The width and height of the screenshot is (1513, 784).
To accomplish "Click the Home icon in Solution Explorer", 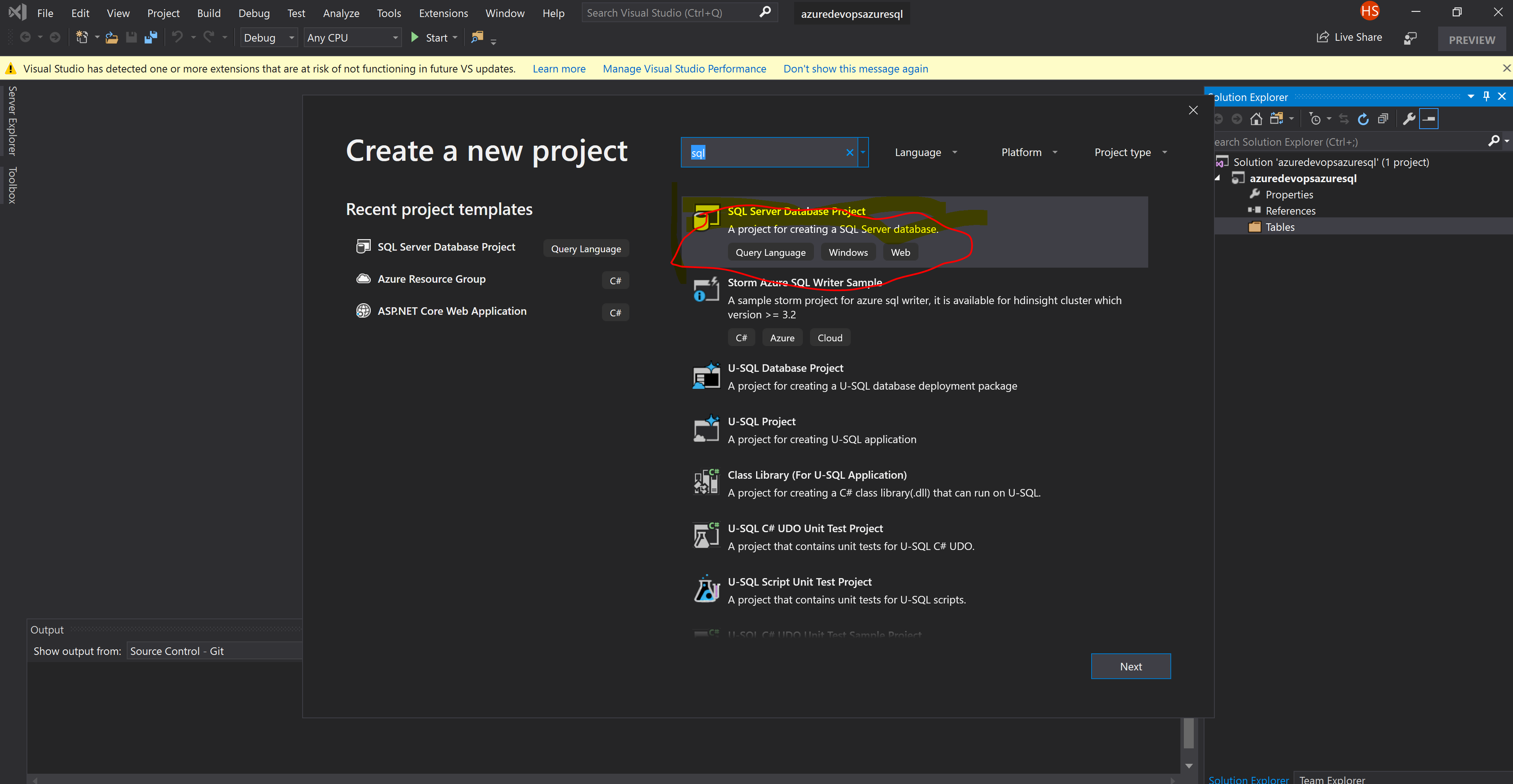I will pos(1256,119).
